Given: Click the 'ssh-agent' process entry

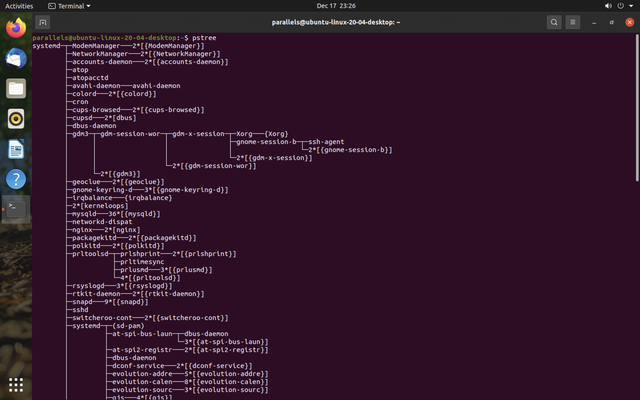Looking at the screenshot, I should (326, 142).
